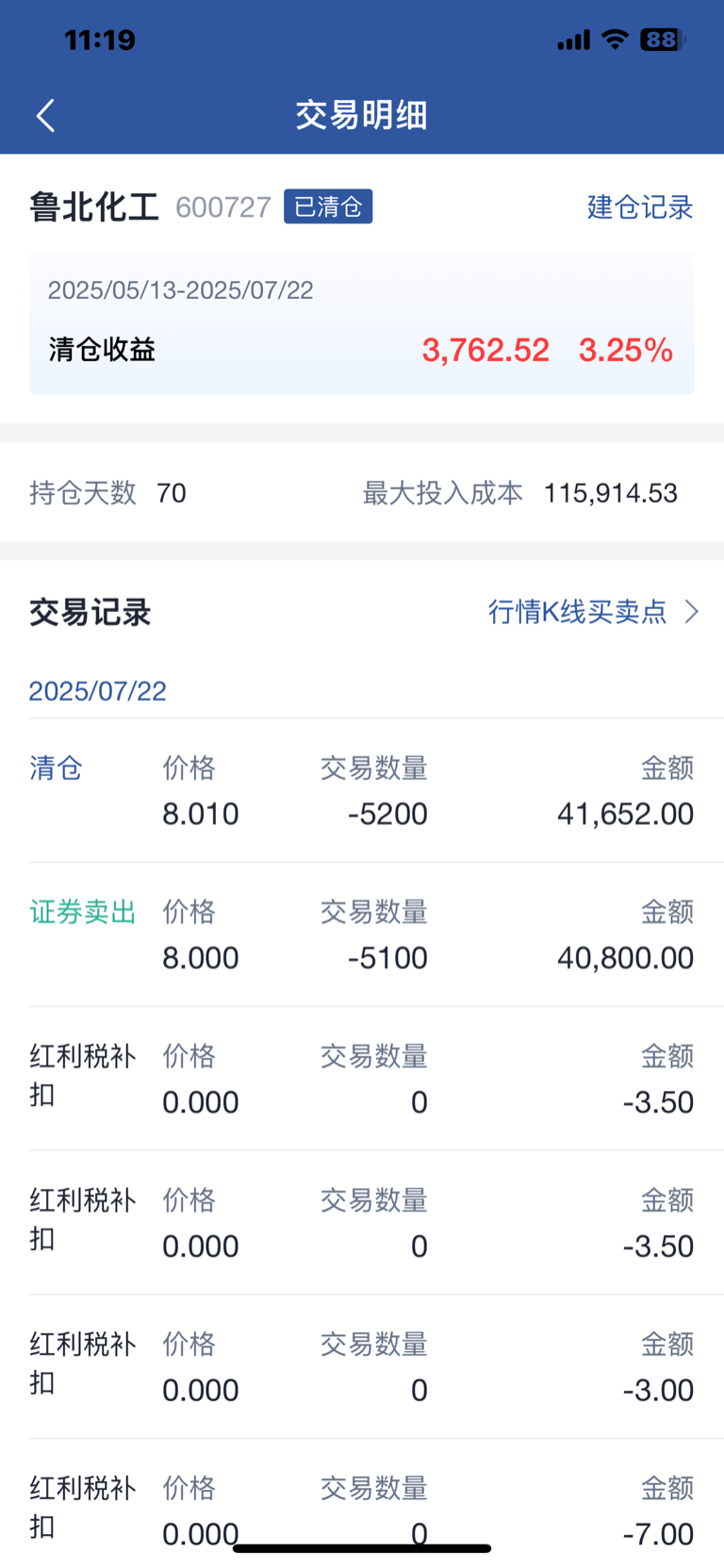Select the 证券卖出 transaction row
The height and width of the screenshot is (1568, 724).
[362, 934]
